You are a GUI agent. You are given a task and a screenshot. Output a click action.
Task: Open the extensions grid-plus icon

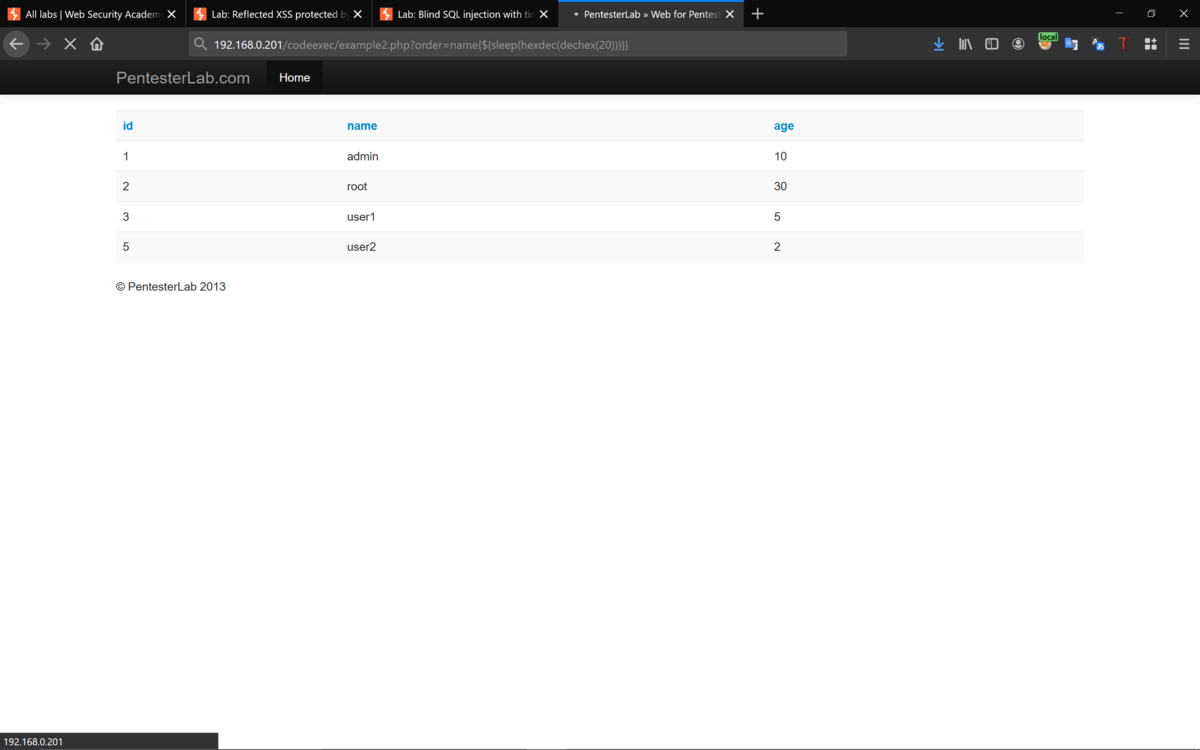pos(1151,44)
